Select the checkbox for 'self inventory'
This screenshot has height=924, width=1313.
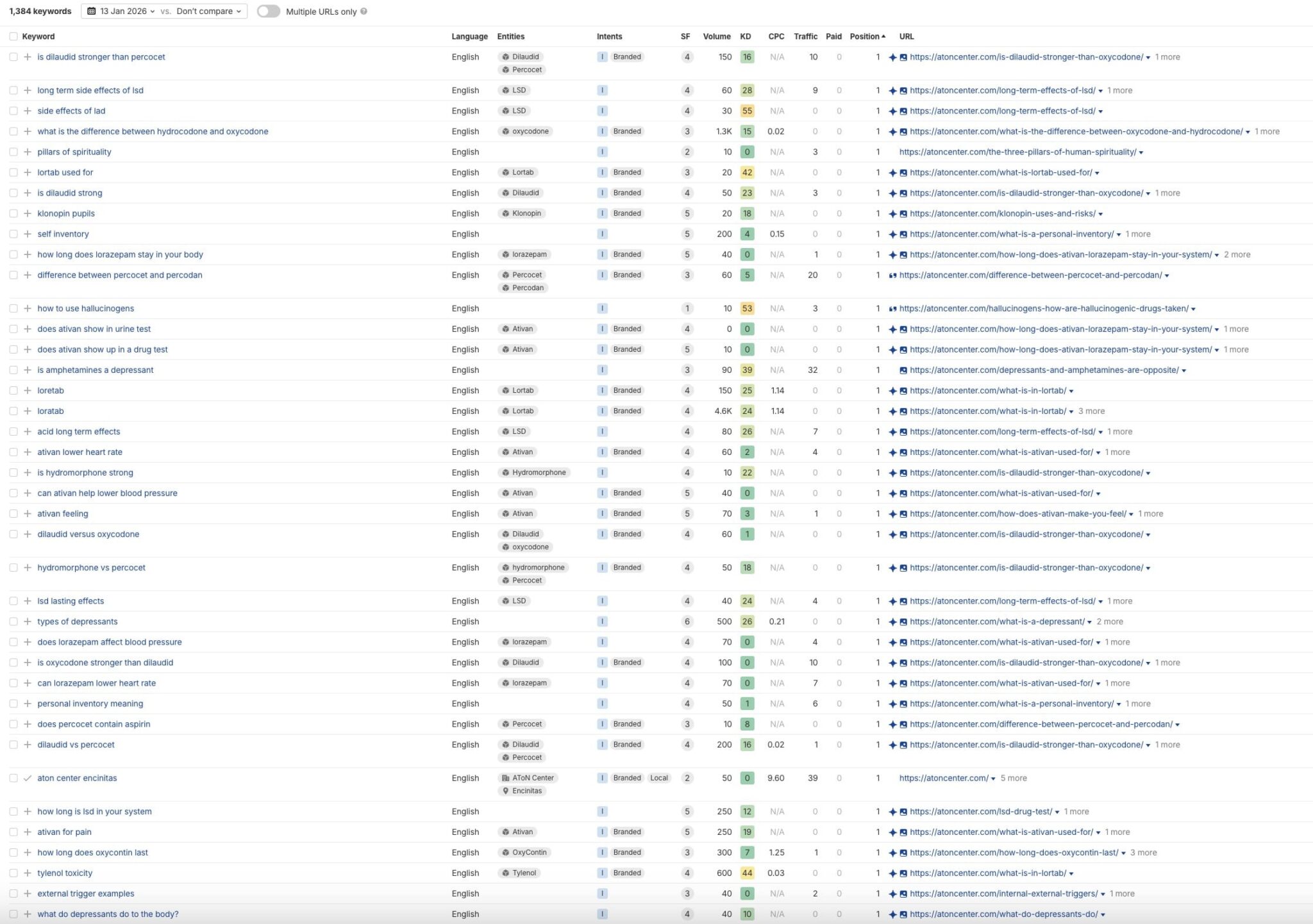tap(13, 234)
